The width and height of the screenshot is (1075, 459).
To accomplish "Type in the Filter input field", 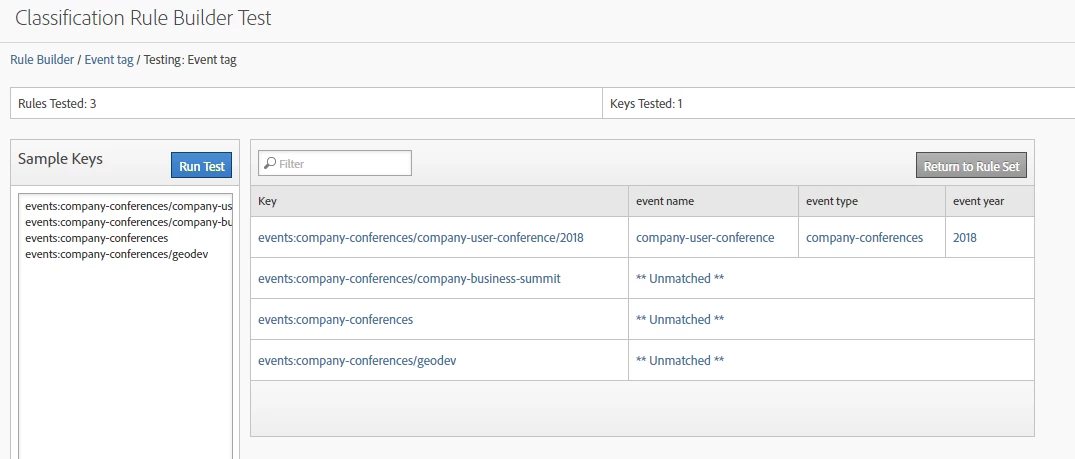I will (342, 163).
